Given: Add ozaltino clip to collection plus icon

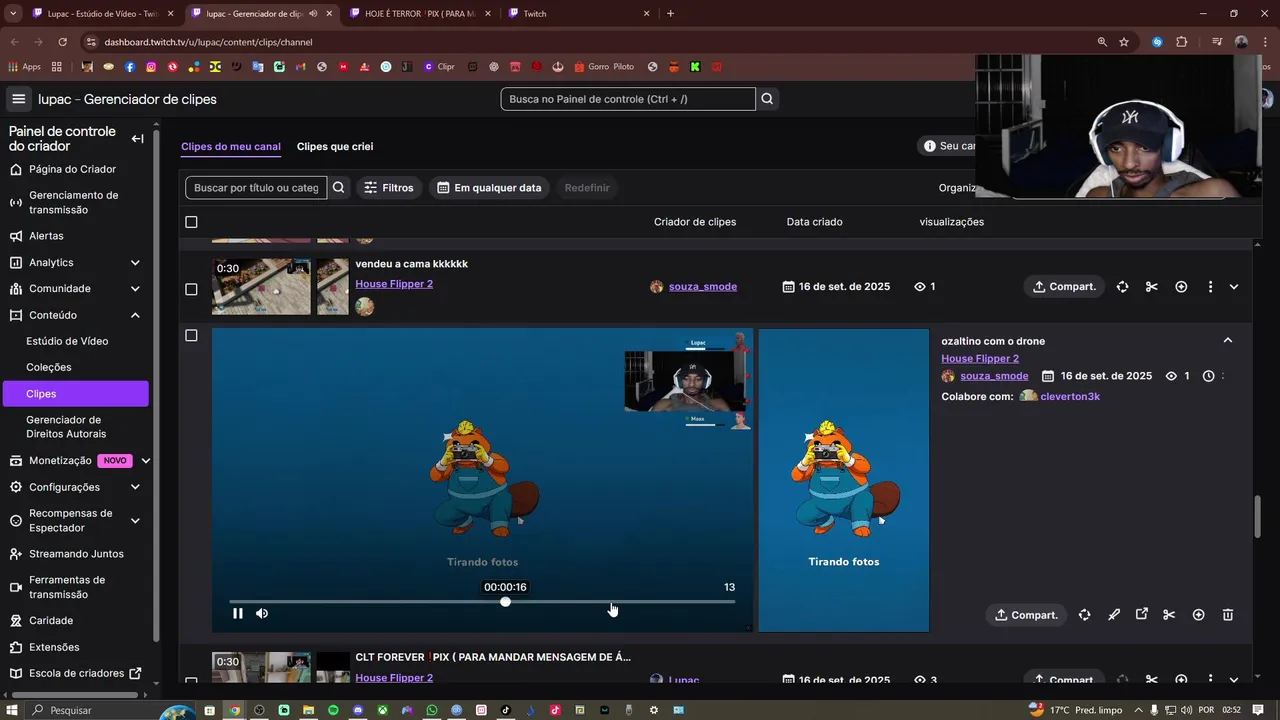Looking at the screenshot, I should 1198,615.
